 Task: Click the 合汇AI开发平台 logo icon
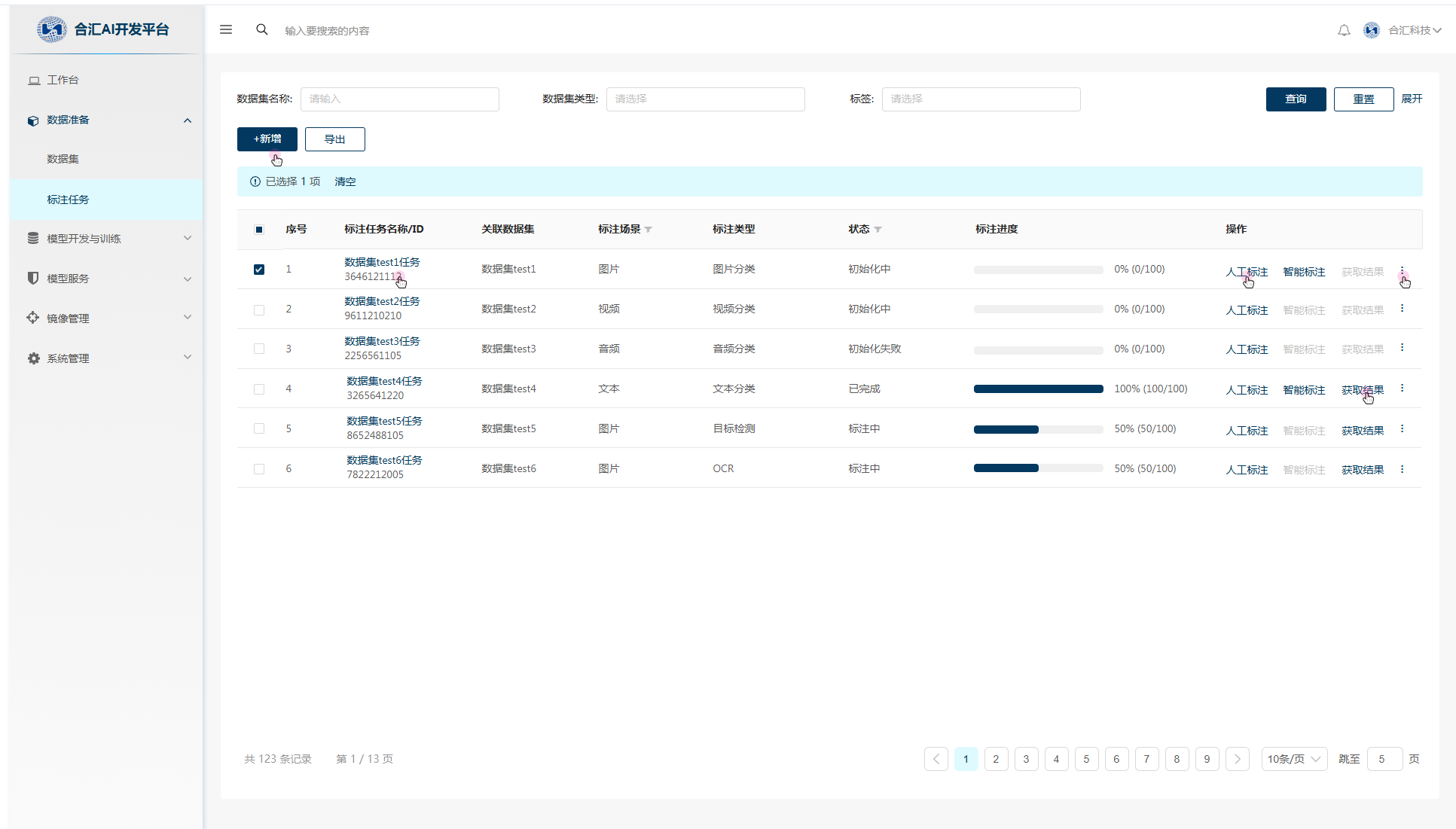click(51, 29)
